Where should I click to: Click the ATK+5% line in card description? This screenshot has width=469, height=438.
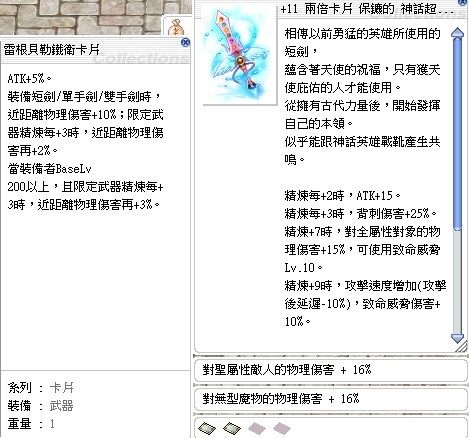[x=29, y=79]
